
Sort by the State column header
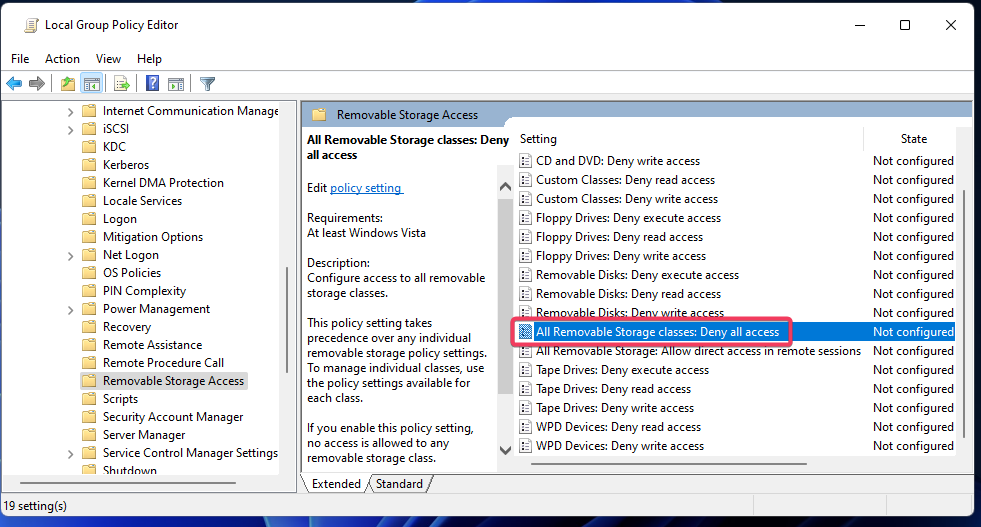[912, 139]
